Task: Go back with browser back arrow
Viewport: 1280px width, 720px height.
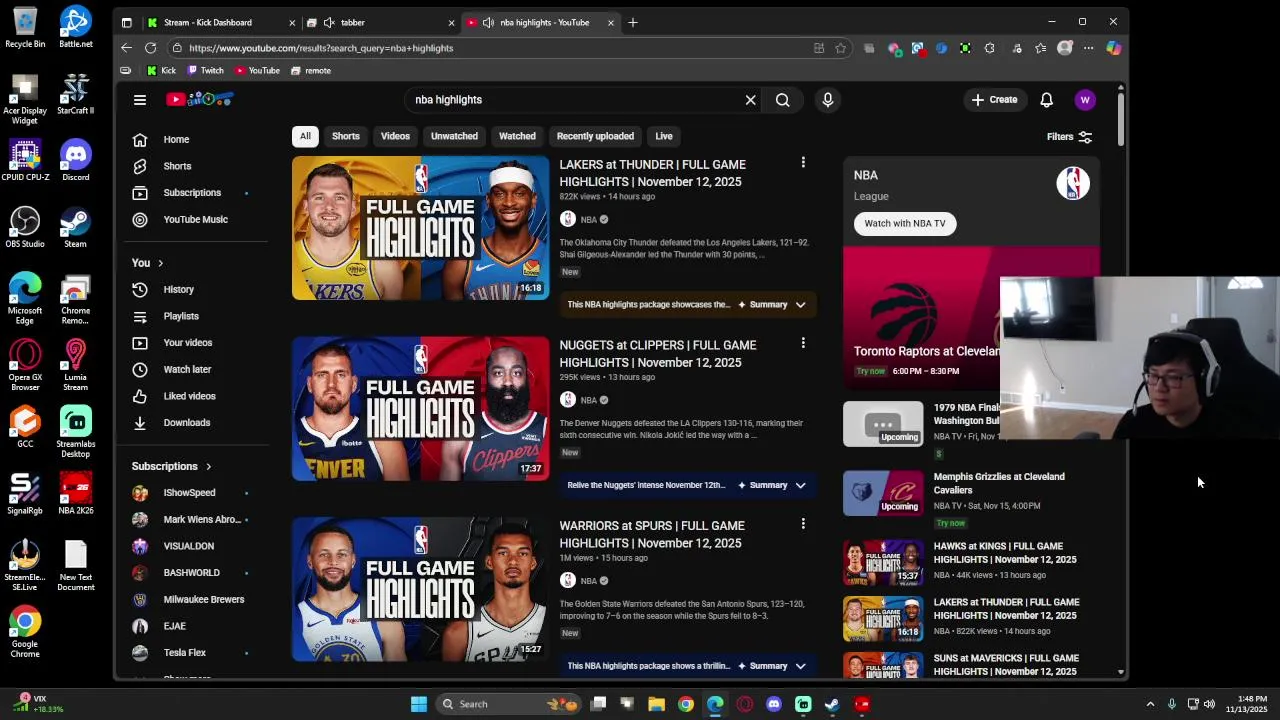Action: tap(126, 48)
